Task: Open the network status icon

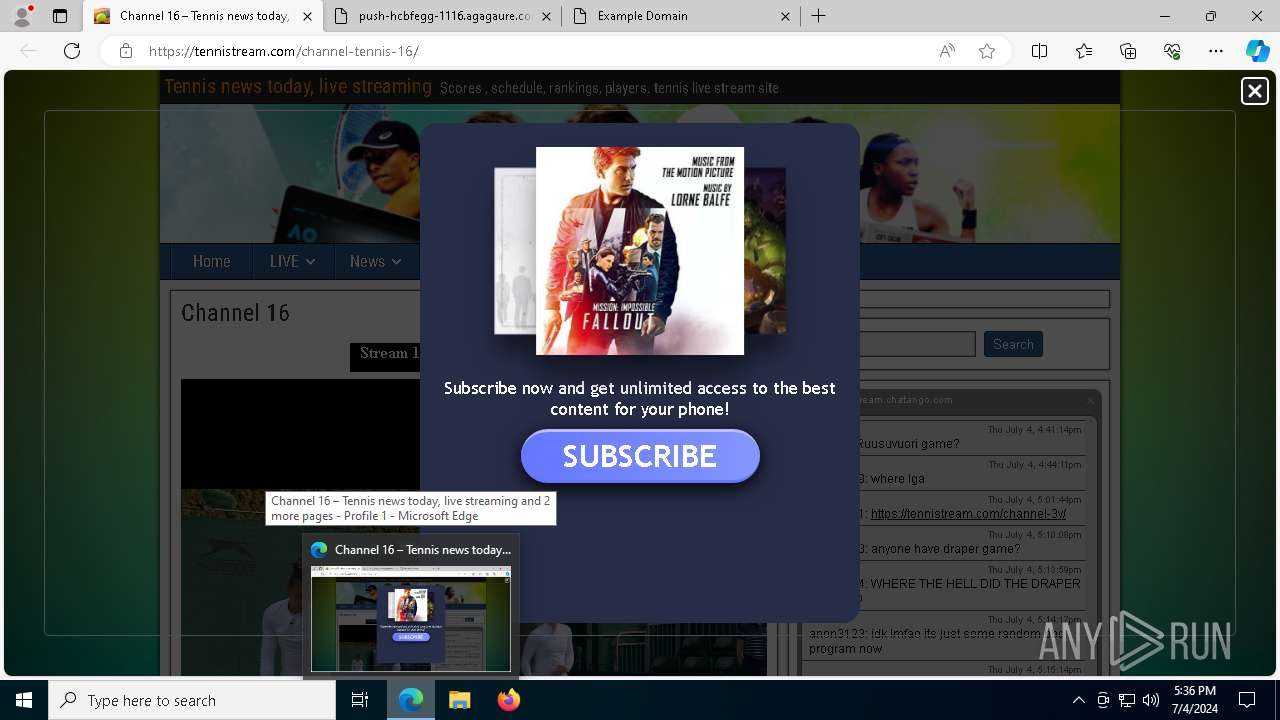Action: 1127,700
